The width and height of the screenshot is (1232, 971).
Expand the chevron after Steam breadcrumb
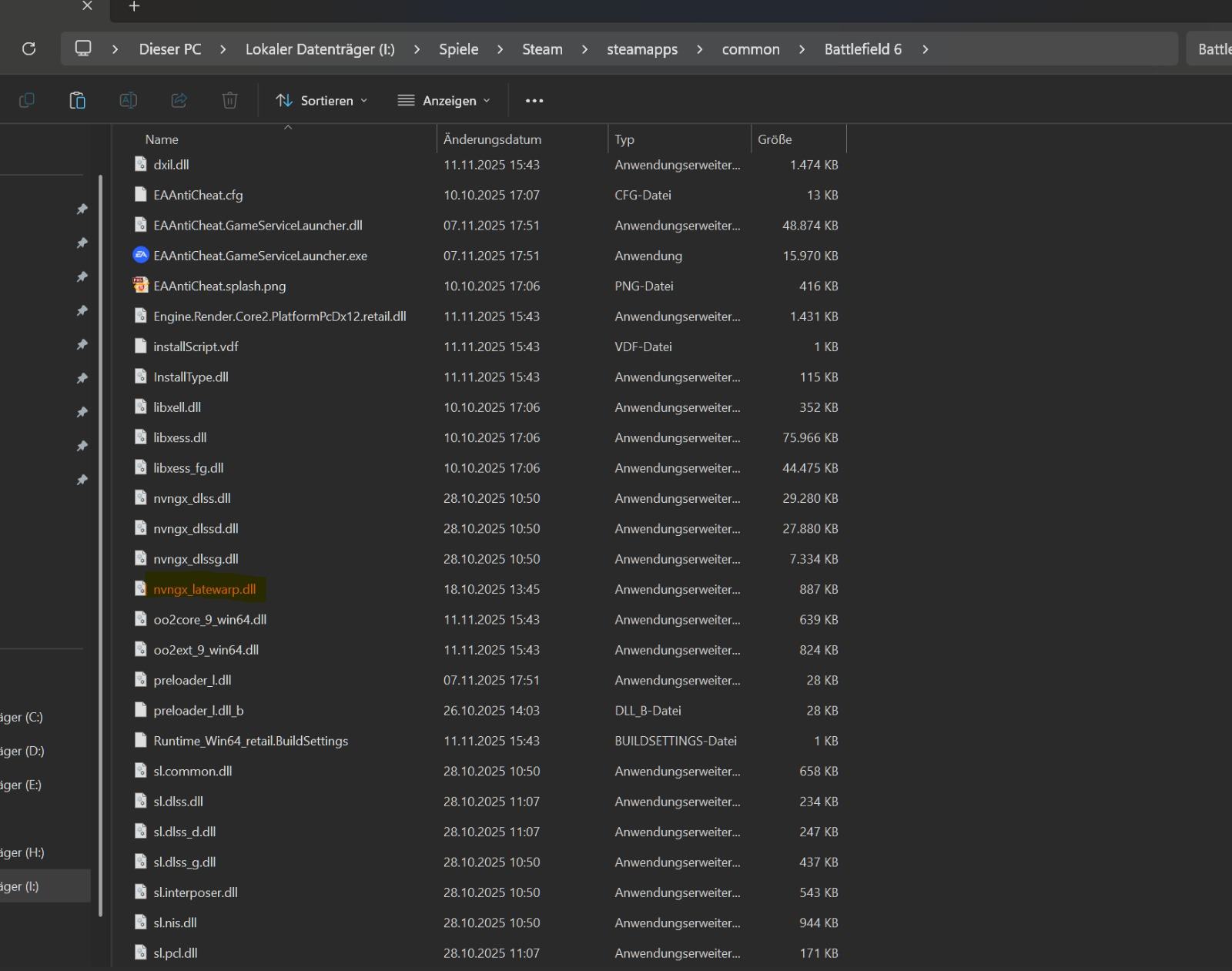point(584,49)
